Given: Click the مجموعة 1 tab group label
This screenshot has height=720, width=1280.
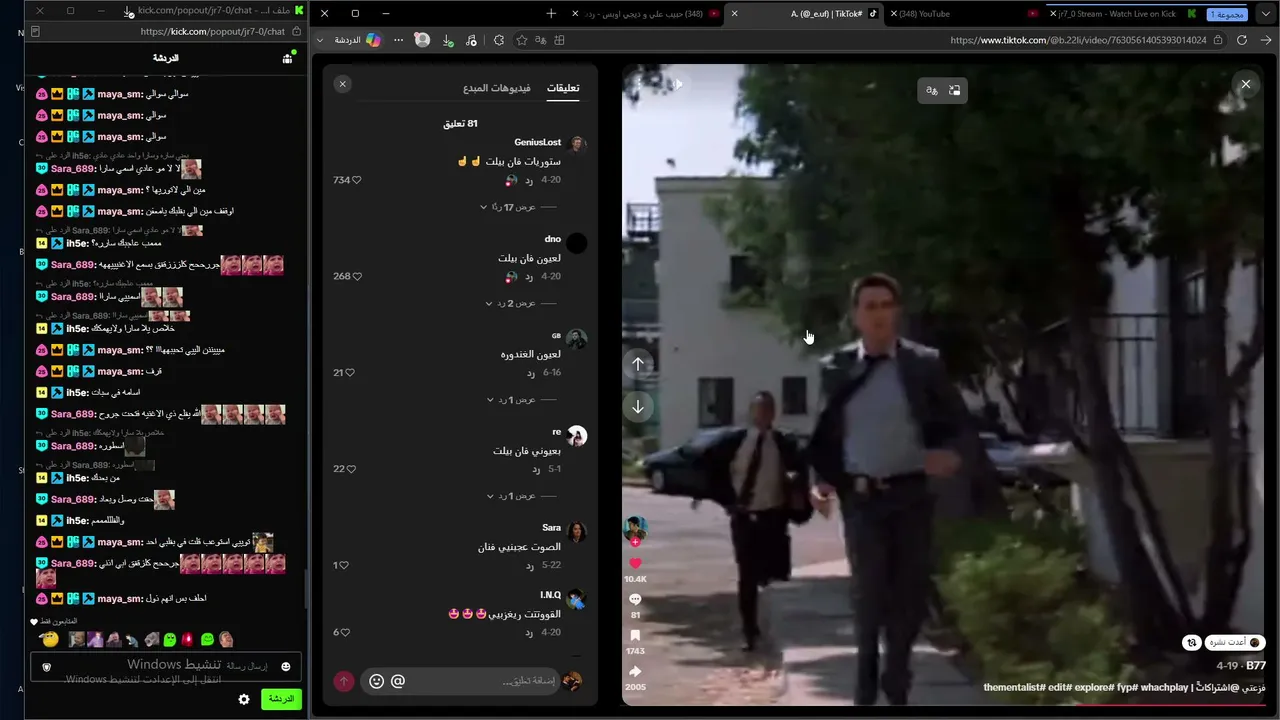Looking at the screenshot, I should point(1227,14).
